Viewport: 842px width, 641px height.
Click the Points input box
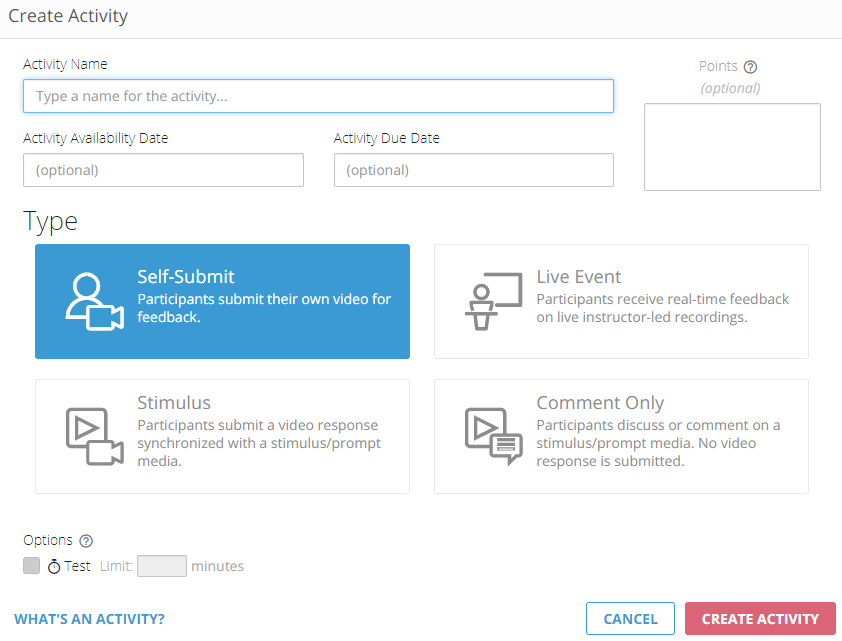tap(732, 147)
